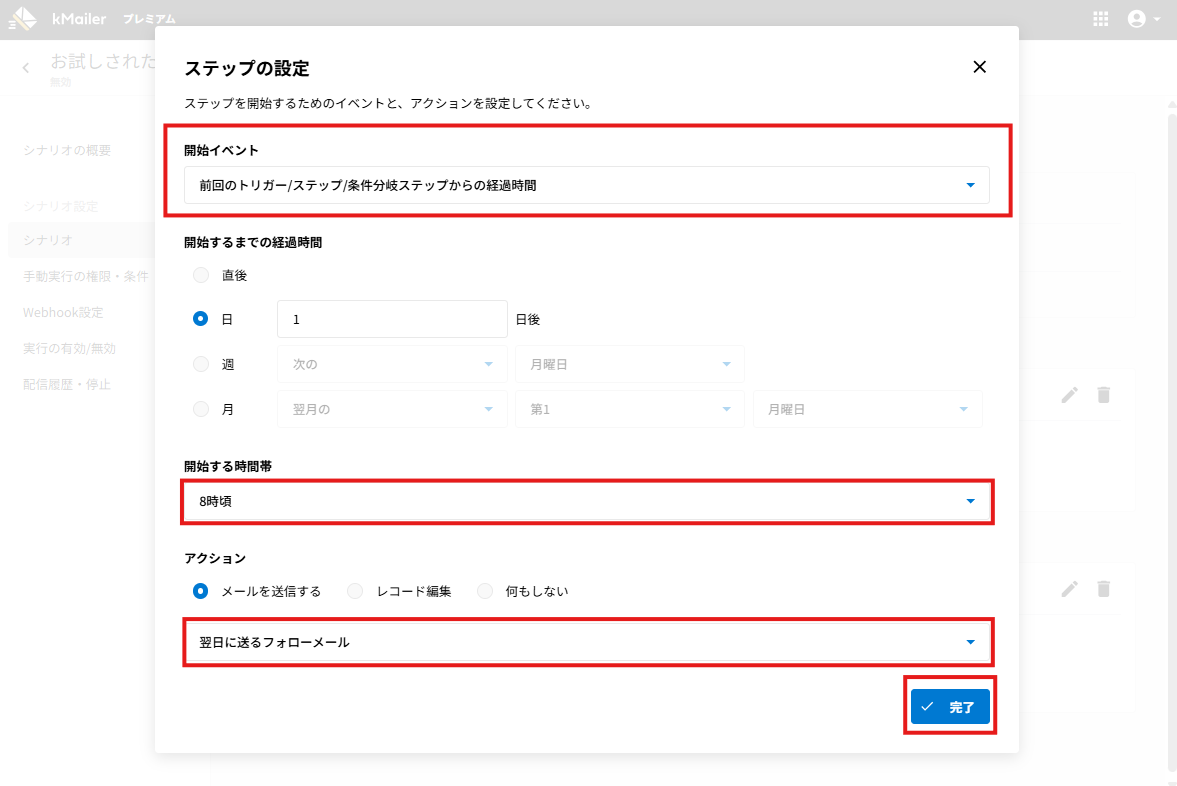Click the lower pencil edit icon
This screenshot has height=786, width=1177.
click(x=1070, y=589)
